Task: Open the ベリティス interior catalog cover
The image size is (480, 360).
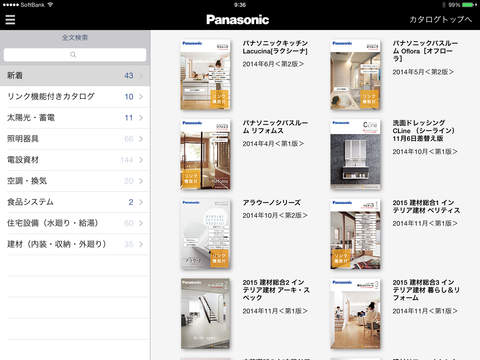Action: pos(355,234)
